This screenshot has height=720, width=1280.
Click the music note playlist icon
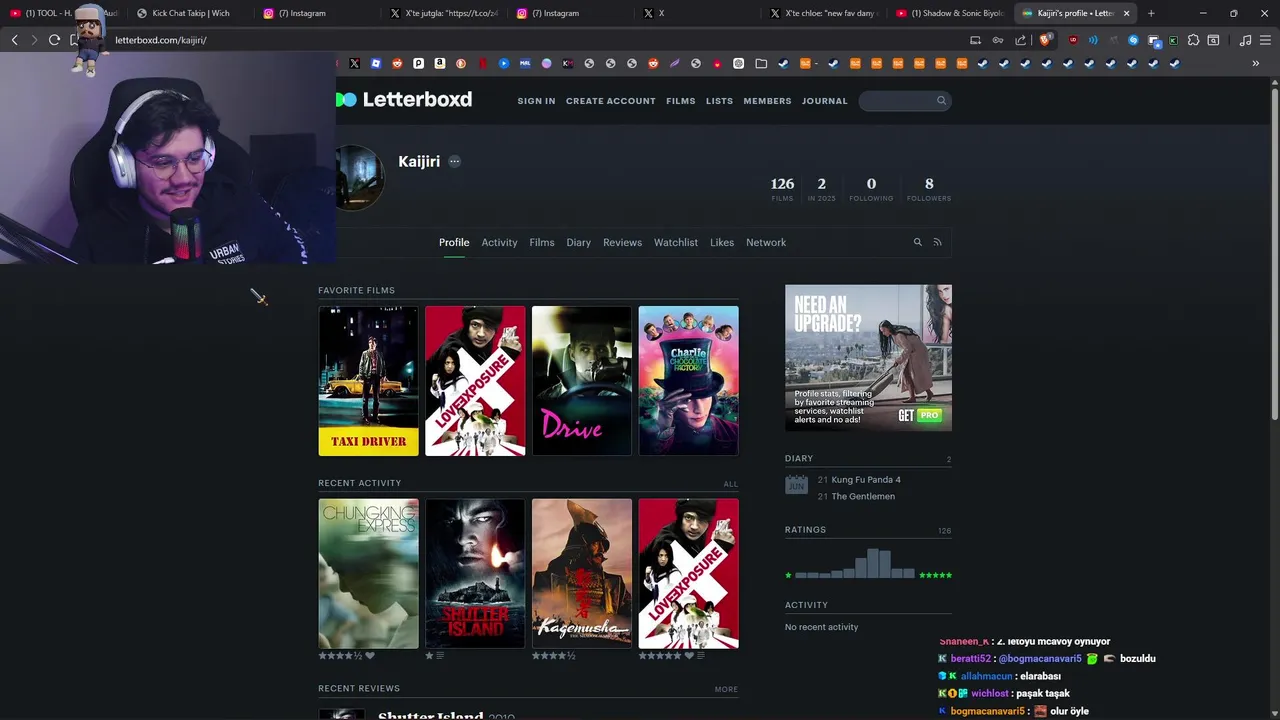click(x=1245, y=40)
